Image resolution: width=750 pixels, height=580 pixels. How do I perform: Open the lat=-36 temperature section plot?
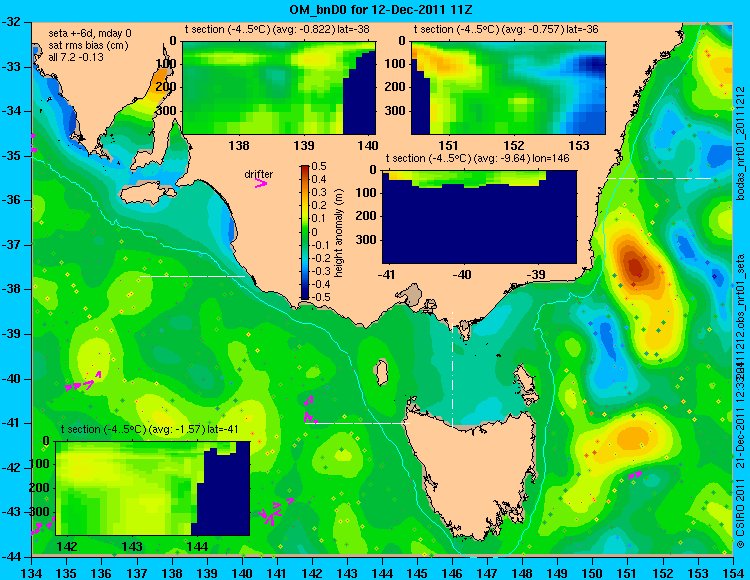tap(508, 88)
